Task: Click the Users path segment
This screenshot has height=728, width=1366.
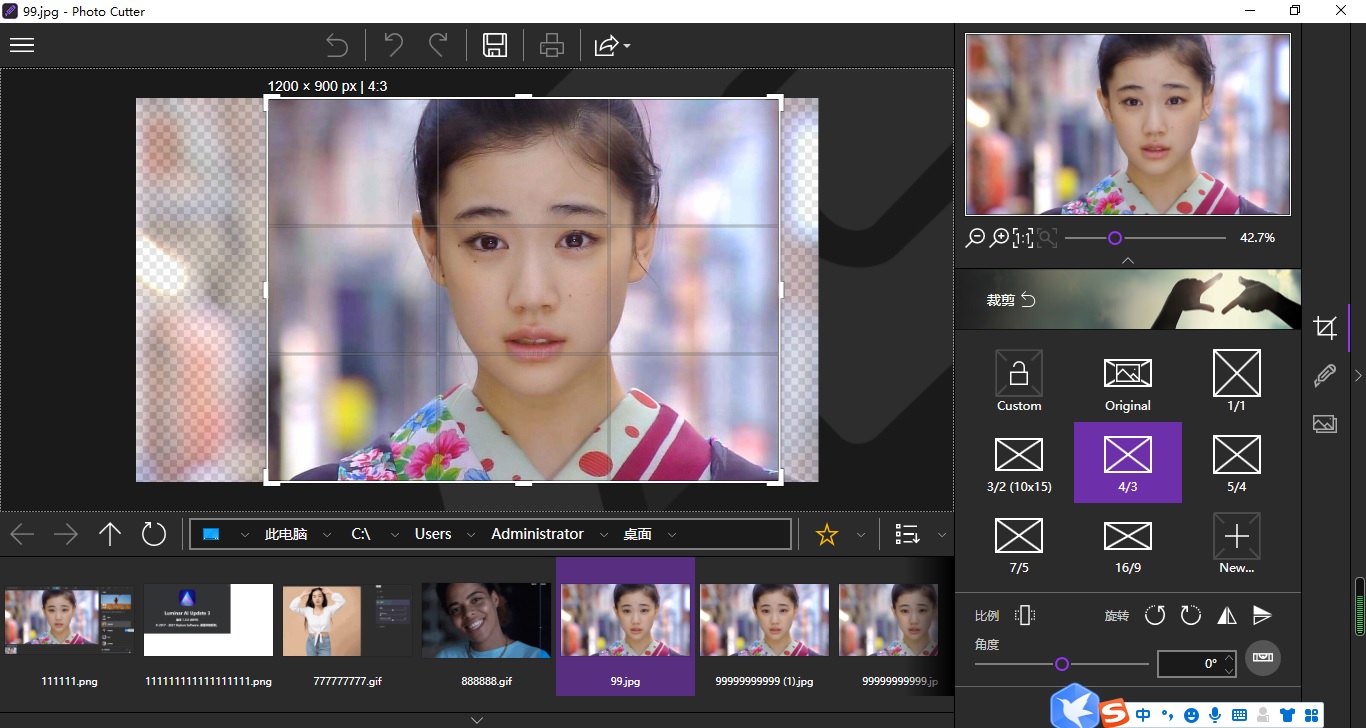Action: tap(433, 534)
